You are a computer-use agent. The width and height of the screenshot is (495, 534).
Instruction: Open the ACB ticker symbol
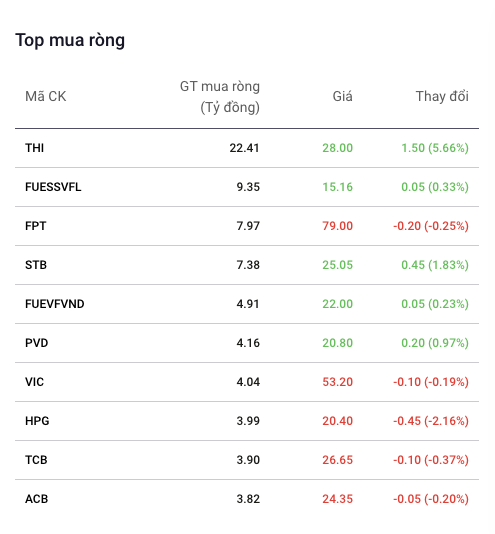pyautogui.click(x=36, y=499)
